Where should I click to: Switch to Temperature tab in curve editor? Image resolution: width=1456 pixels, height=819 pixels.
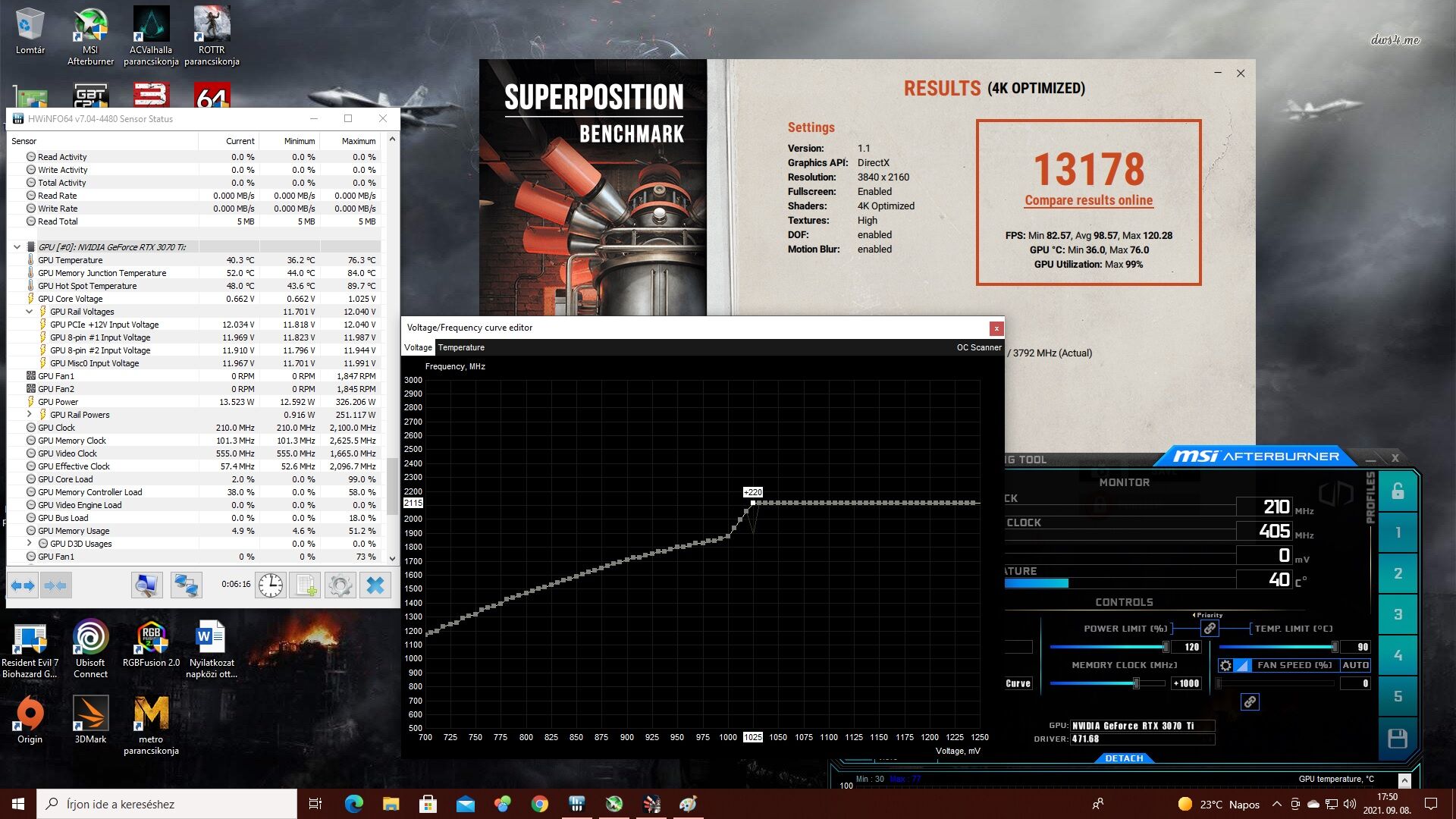461,347
